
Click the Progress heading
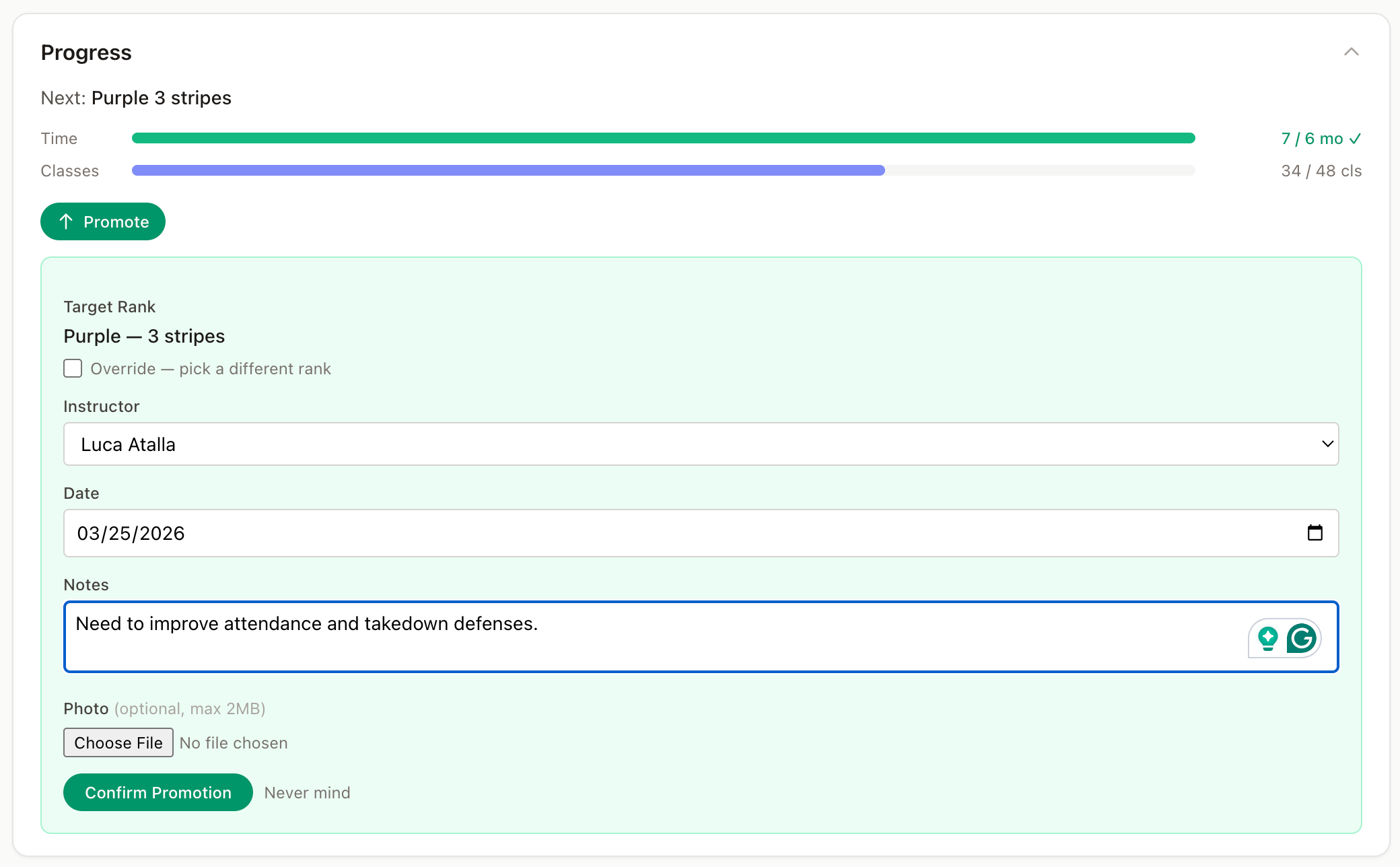click(86, 53)
